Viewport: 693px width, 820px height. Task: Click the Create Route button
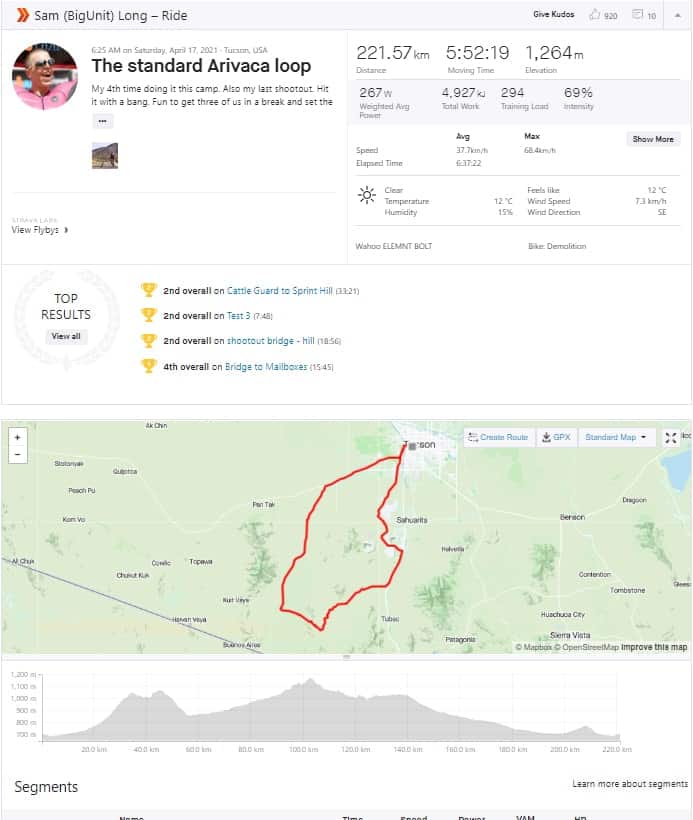pyautogui.click(x=498, y=437)
